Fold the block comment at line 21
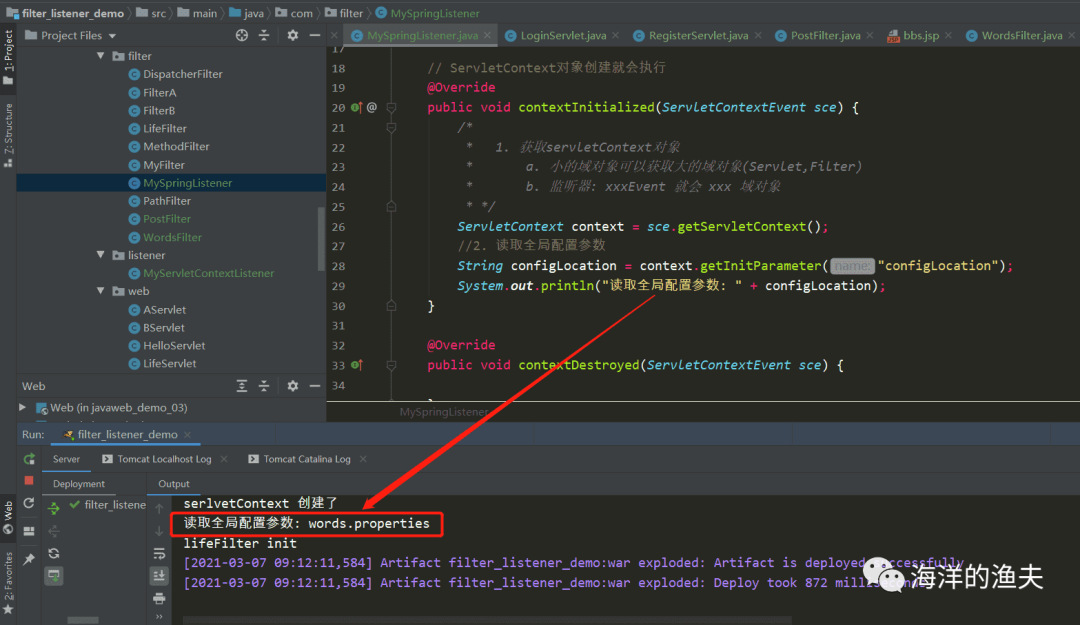 click(x=391, y=127)
